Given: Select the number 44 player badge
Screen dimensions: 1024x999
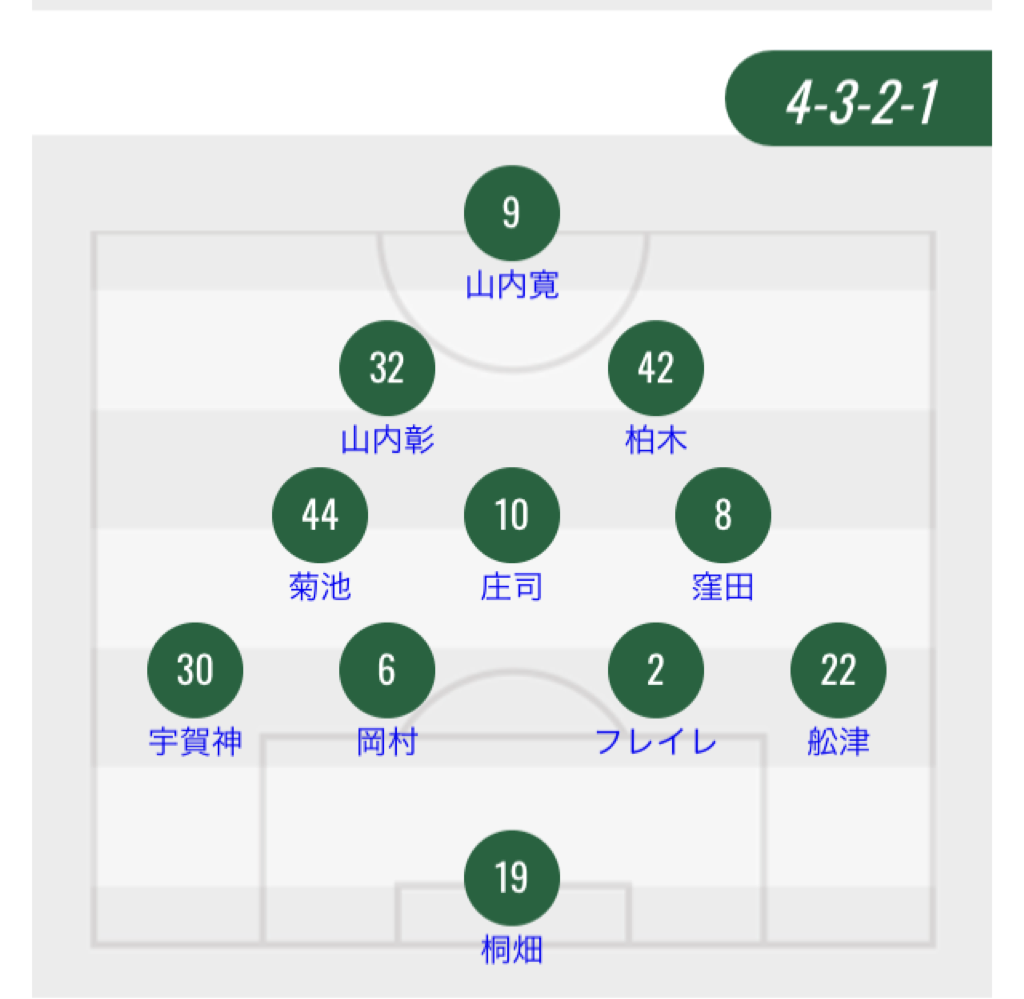Looking at the screenshot, I should [x=320, y=515].
